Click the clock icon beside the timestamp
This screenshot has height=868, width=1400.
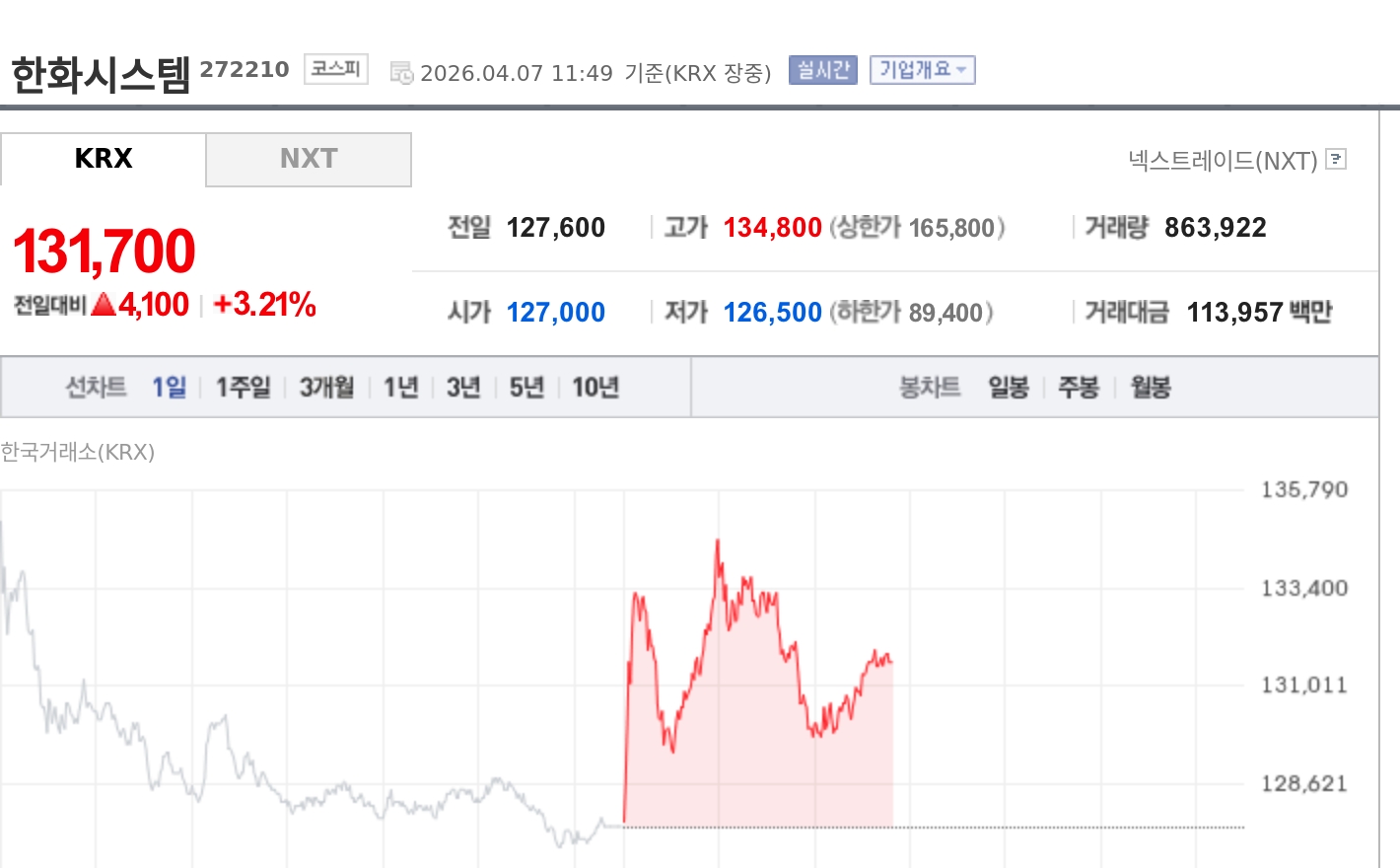pyautogui.click(x=401, y=72)
